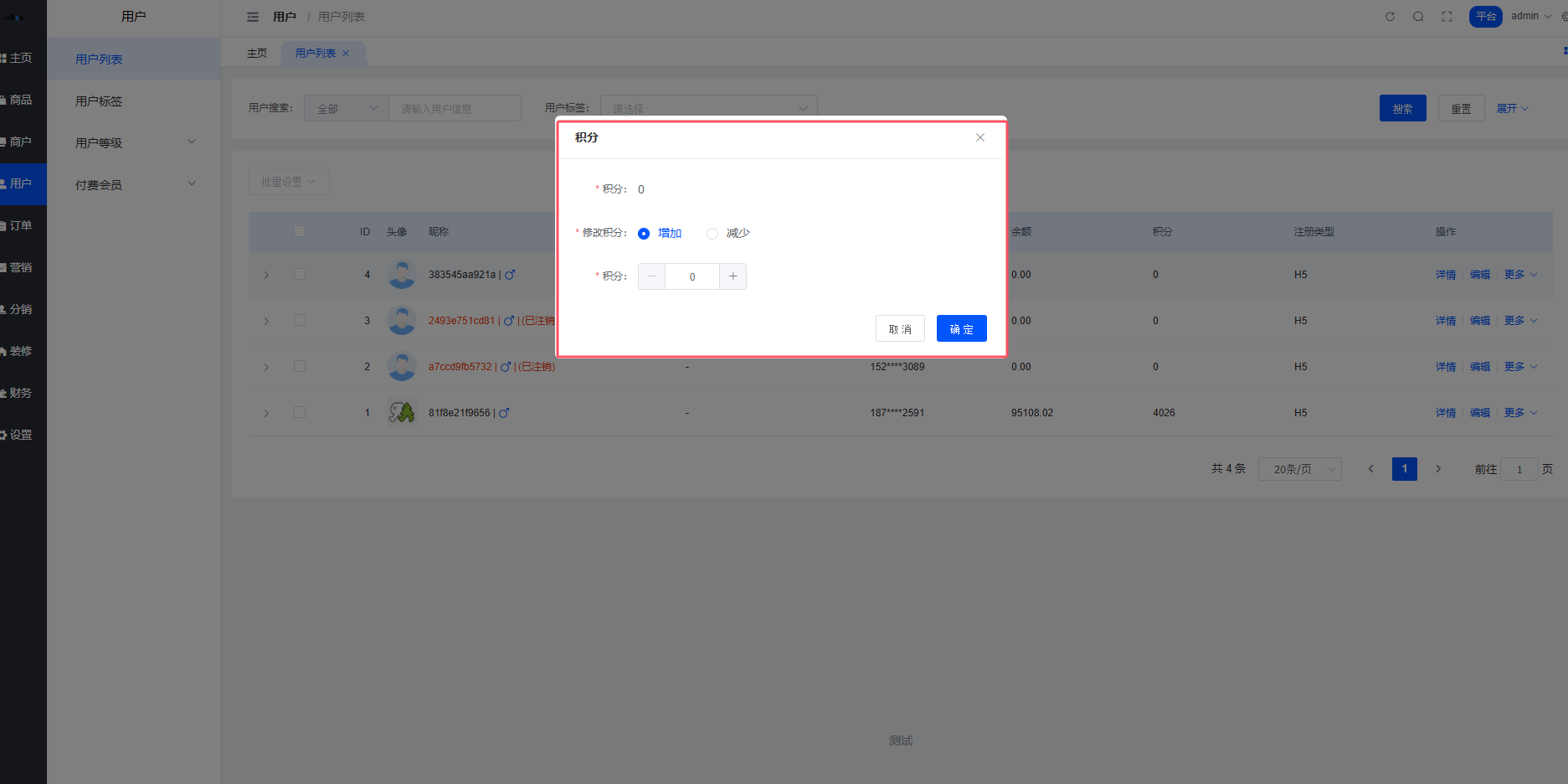
Task: Open 用户标签 in the sidebar menu
Action: 99,101
